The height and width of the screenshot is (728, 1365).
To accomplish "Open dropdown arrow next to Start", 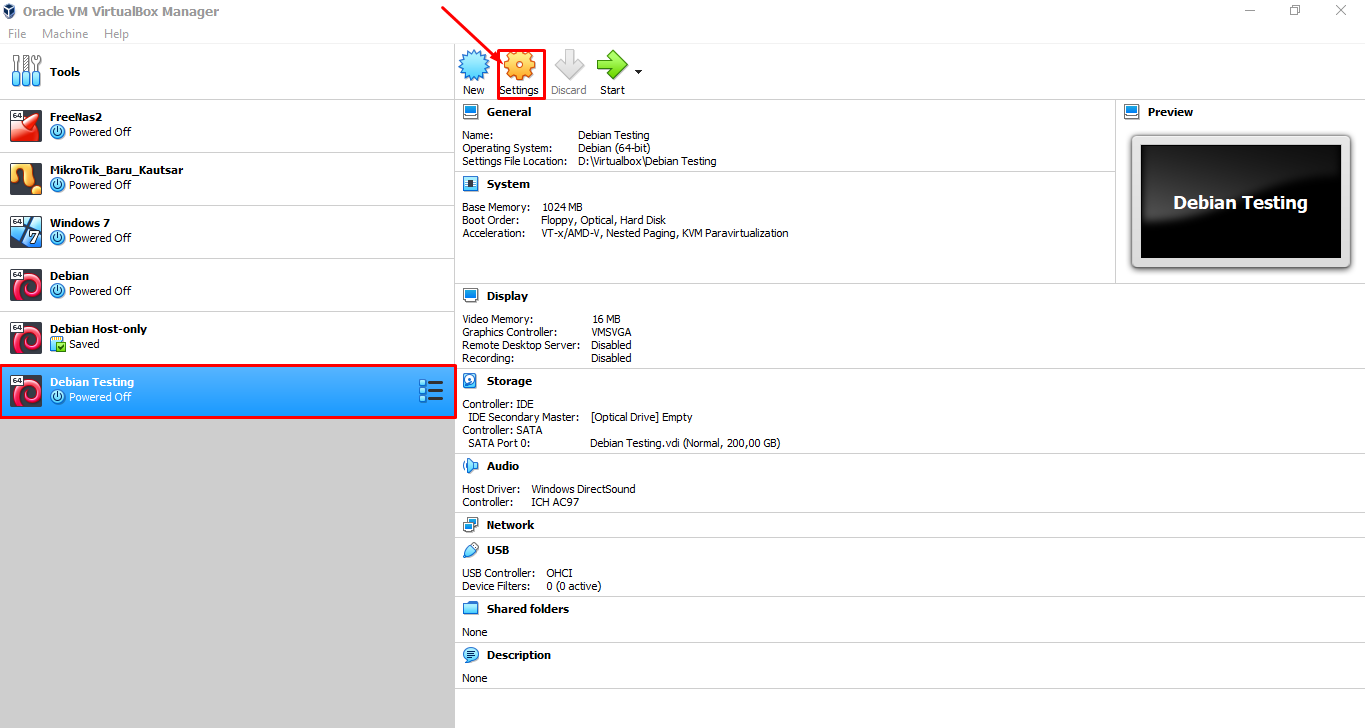I will [638, 72].
